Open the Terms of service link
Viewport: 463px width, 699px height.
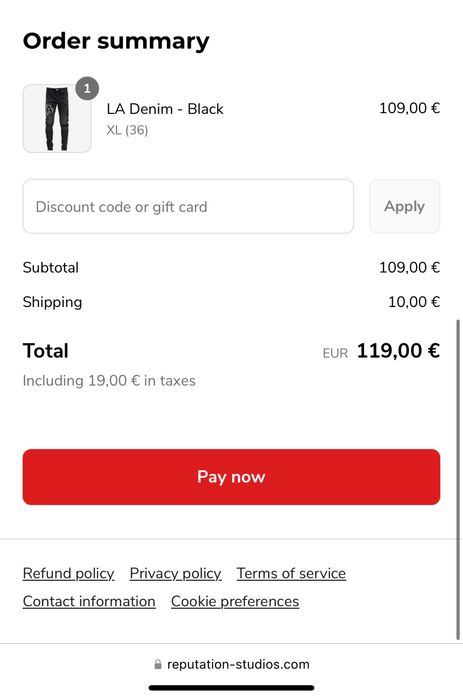point(291,573)
